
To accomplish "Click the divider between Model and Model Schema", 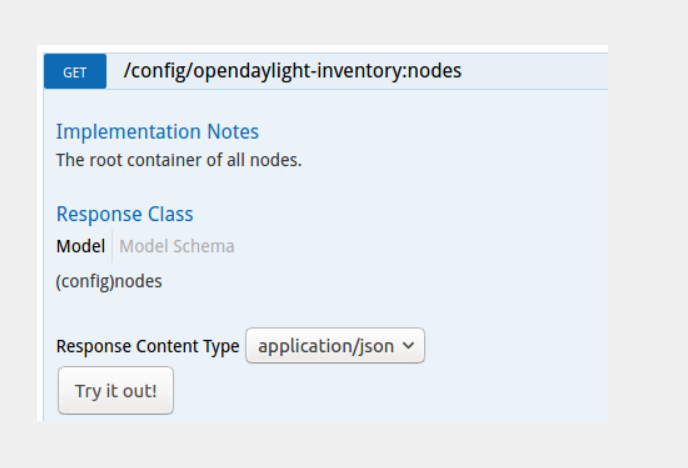I will [x=112, y=246].
